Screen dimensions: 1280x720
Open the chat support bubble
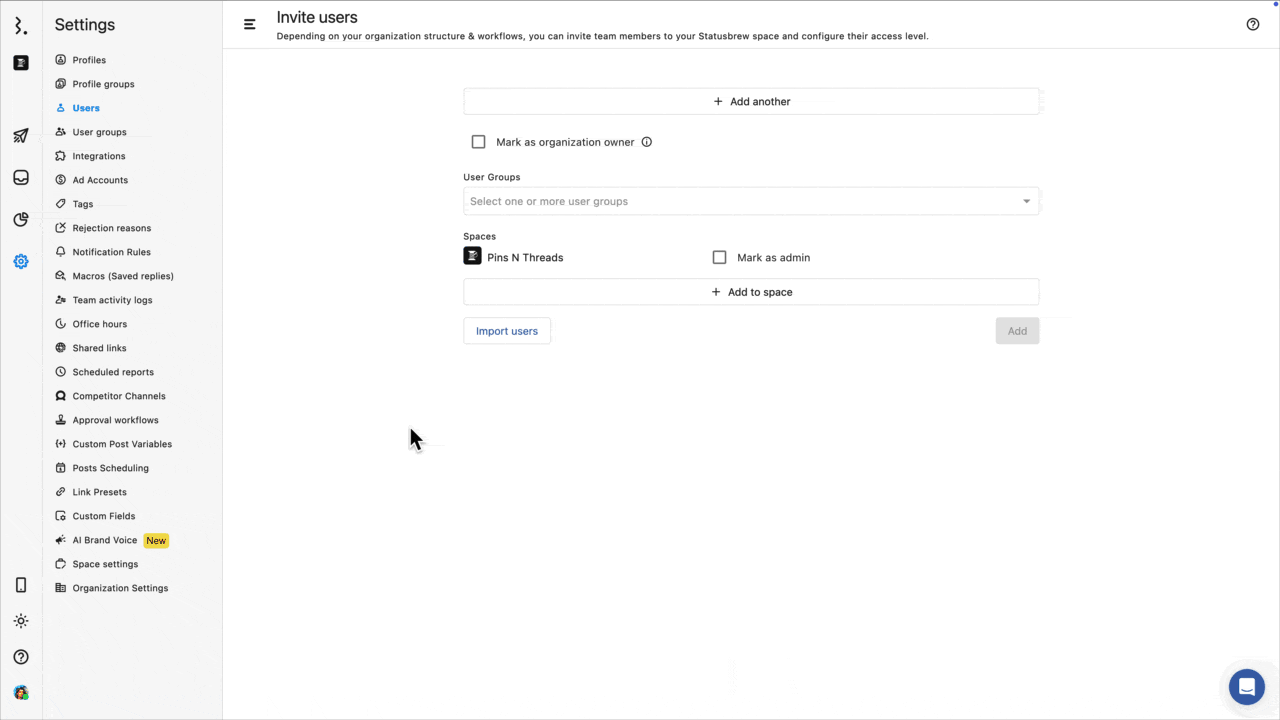point(1246,687)
